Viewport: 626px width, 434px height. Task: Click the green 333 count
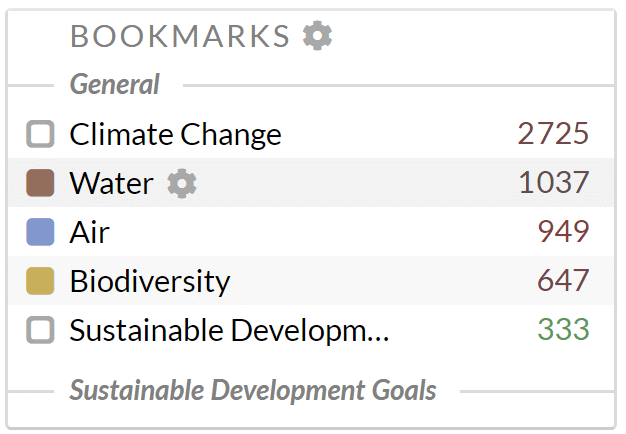[x=563, y=330]
